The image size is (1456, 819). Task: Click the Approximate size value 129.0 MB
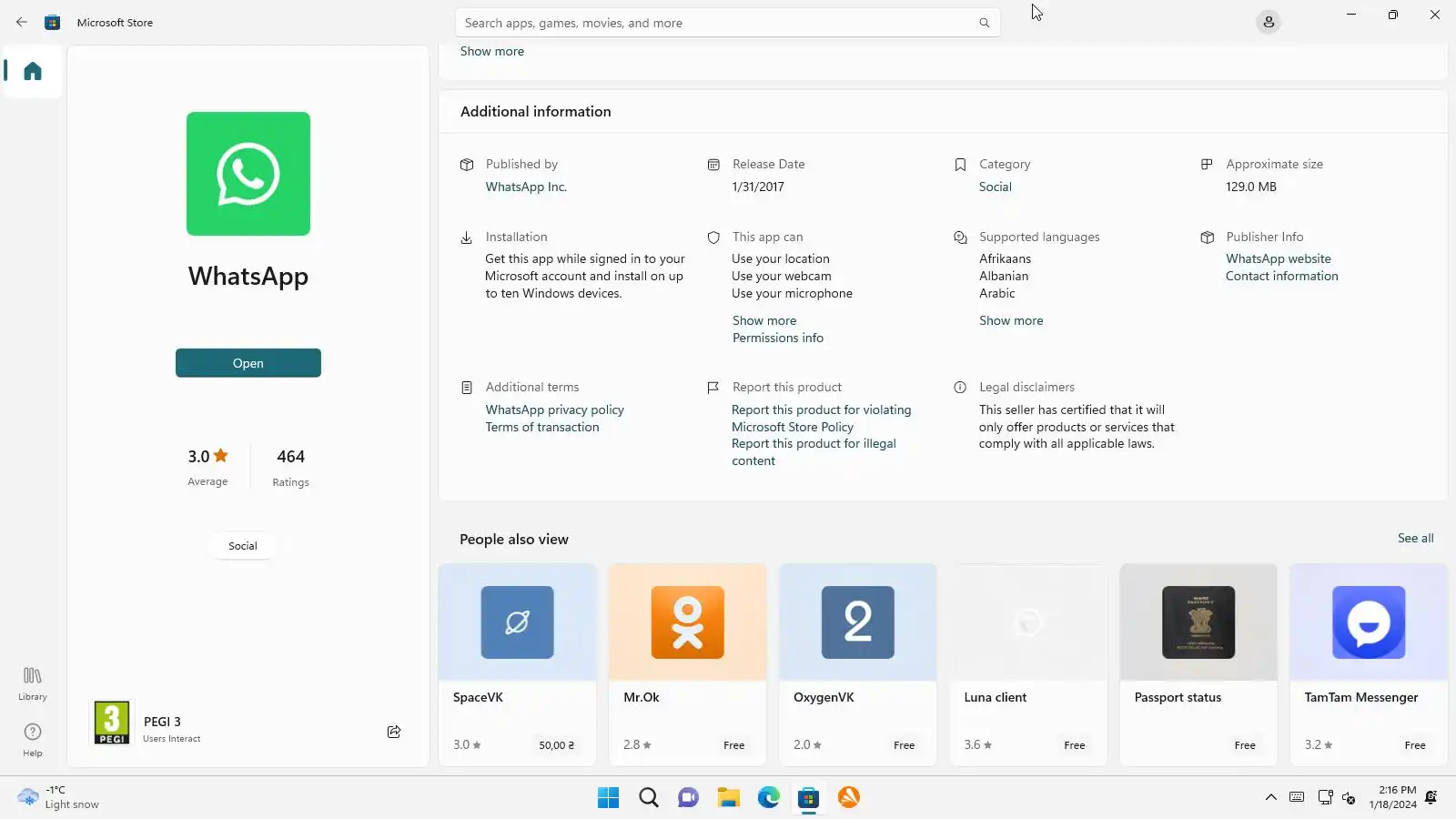point(1251,187)
